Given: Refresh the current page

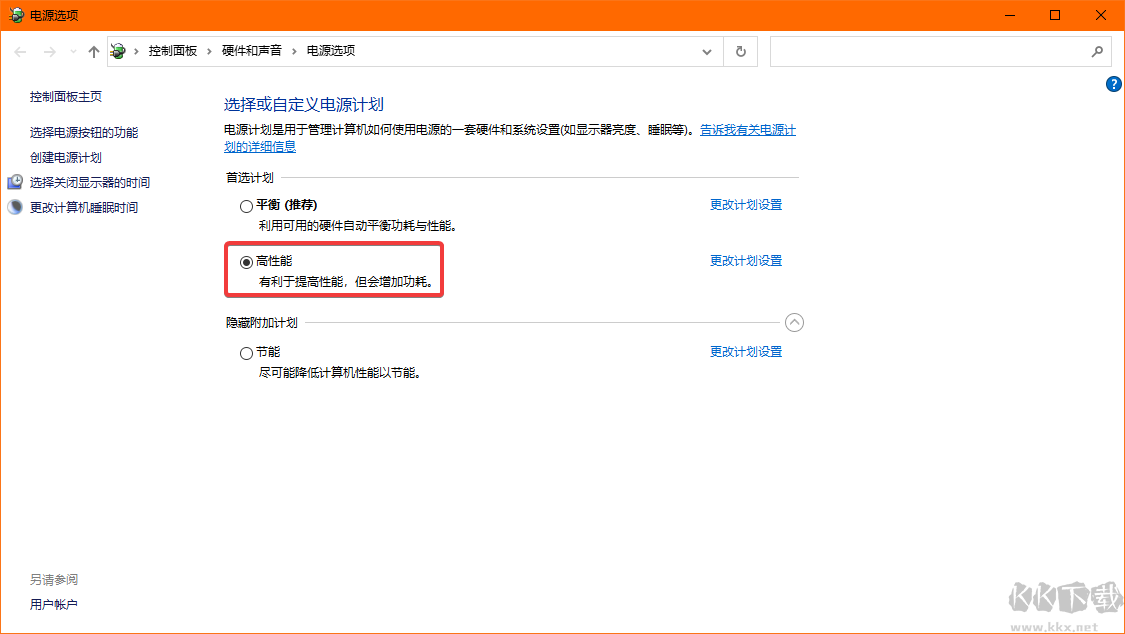Looking at the screenshot, I should tap(740, 51).
